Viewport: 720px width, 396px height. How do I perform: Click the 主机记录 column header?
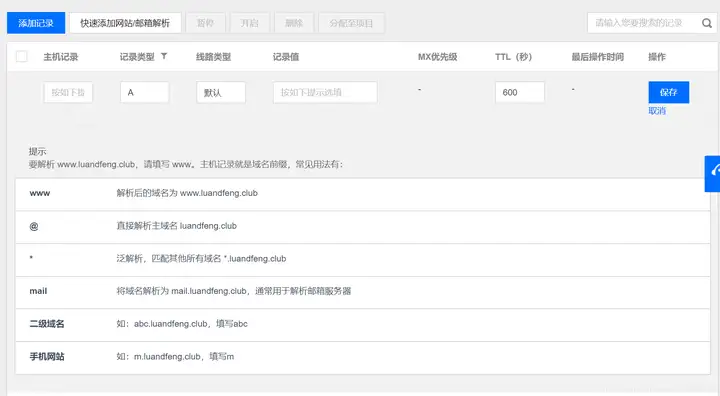point(61,57)
